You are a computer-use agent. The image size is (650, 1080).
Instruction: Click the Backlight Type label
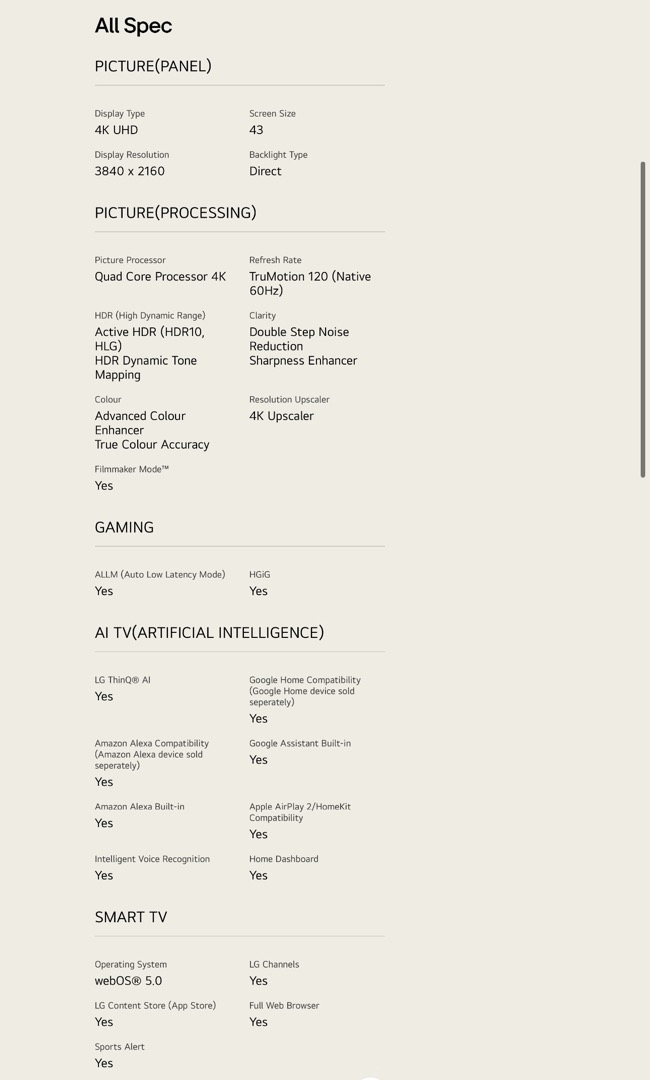pos(278,155)
